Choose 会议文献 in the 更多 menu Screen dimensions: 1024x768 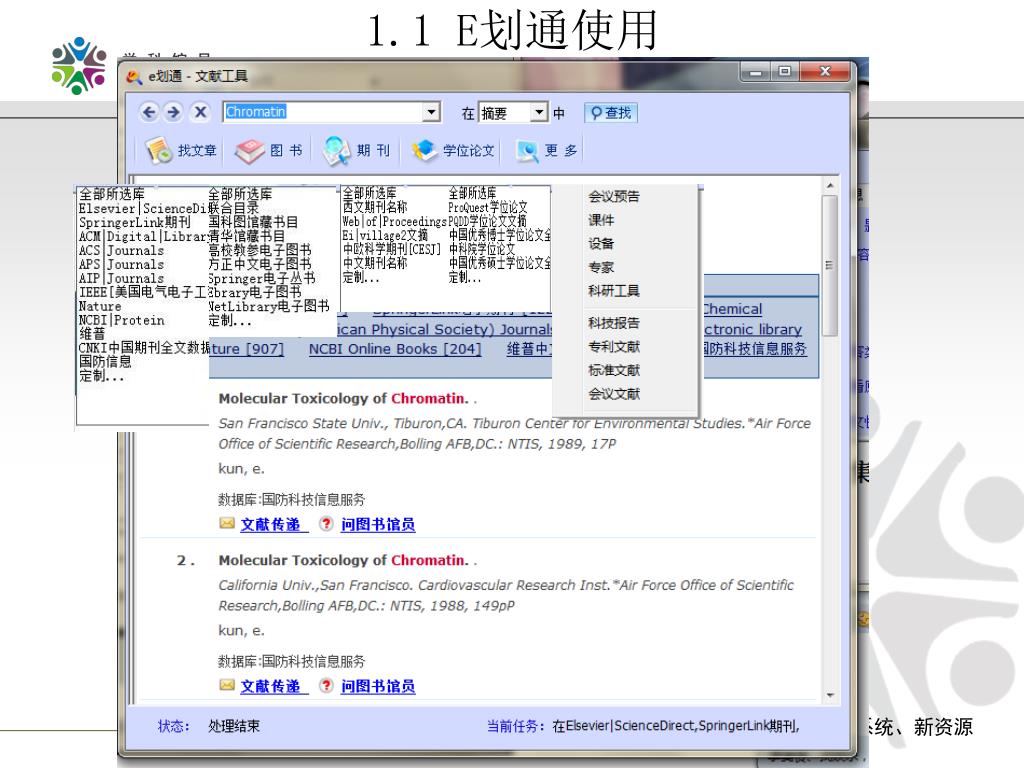614,393
